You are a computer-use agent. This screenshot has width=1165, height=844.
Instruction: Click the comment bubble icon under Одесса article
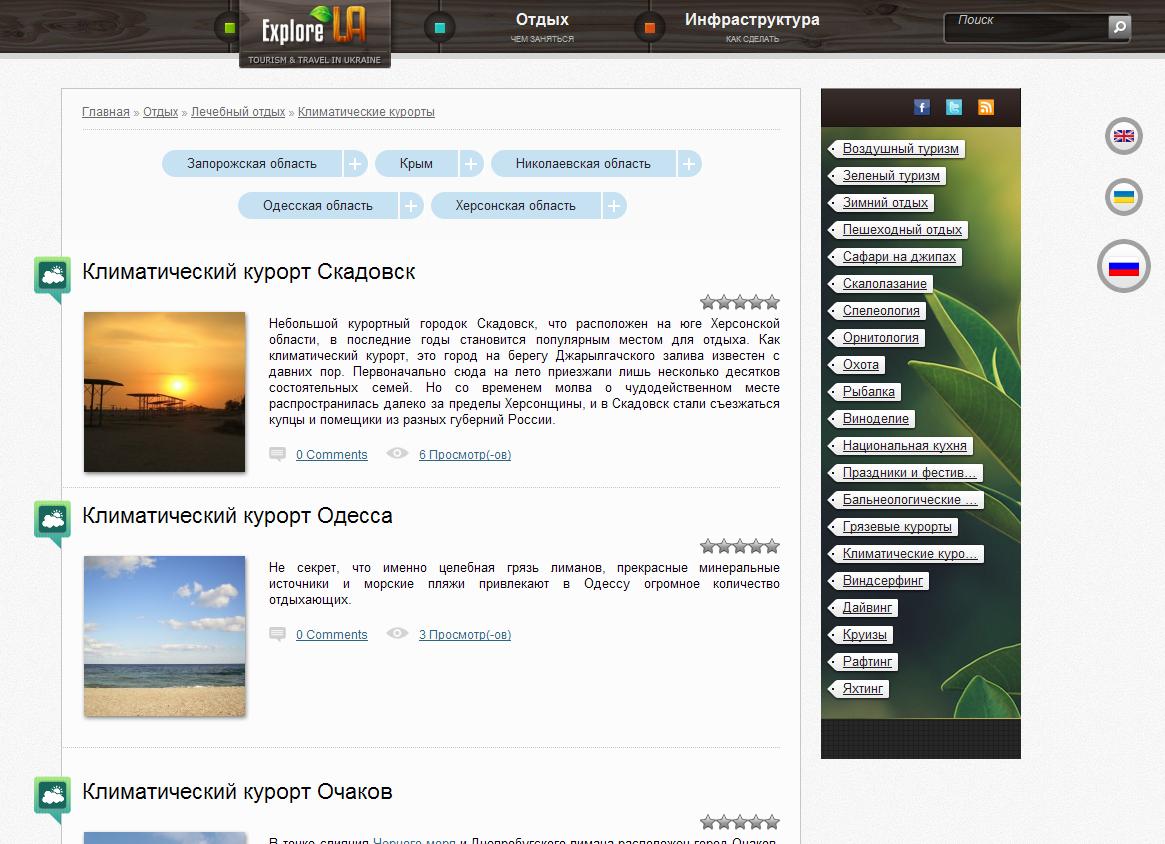(x=277, y=634)
